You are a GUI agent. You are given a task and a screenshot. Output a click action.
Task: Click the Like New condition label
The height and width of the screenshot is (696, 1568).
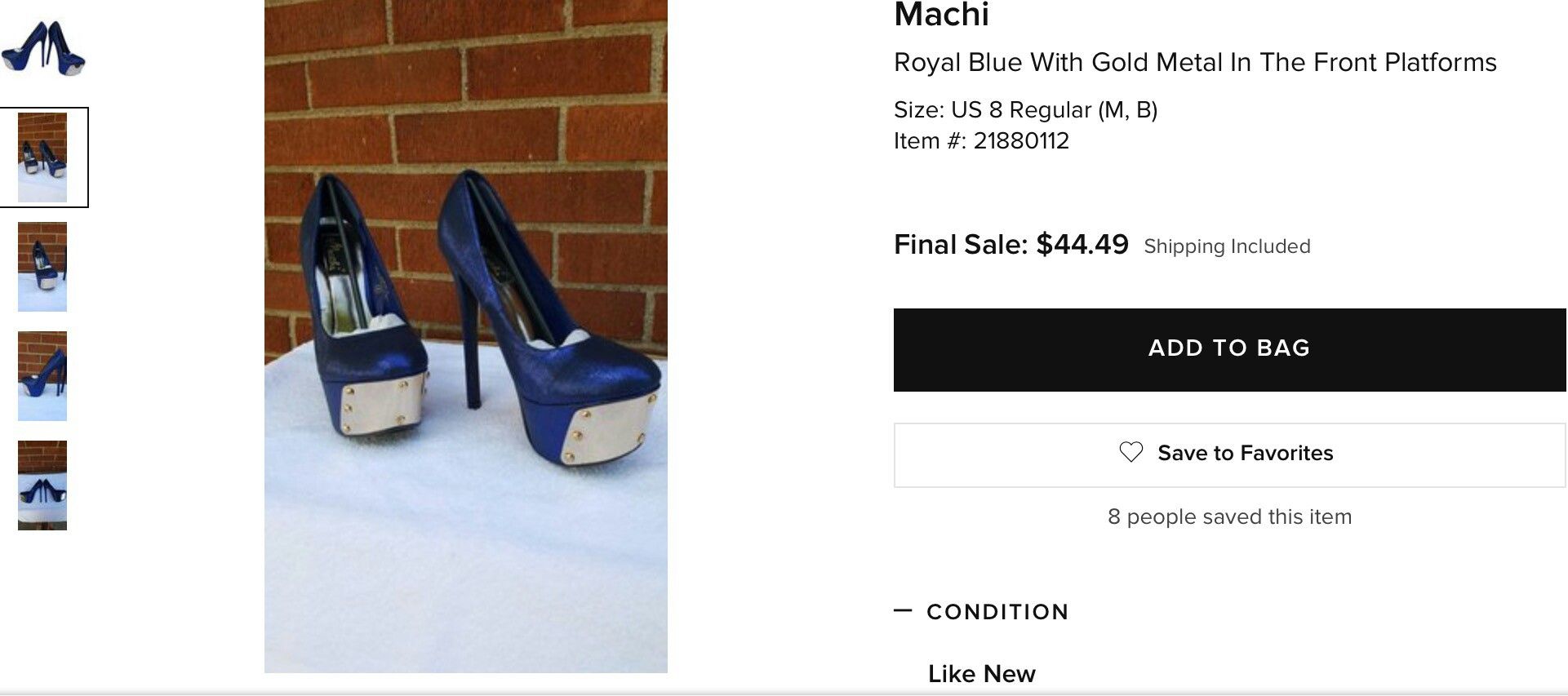point(981,674)
